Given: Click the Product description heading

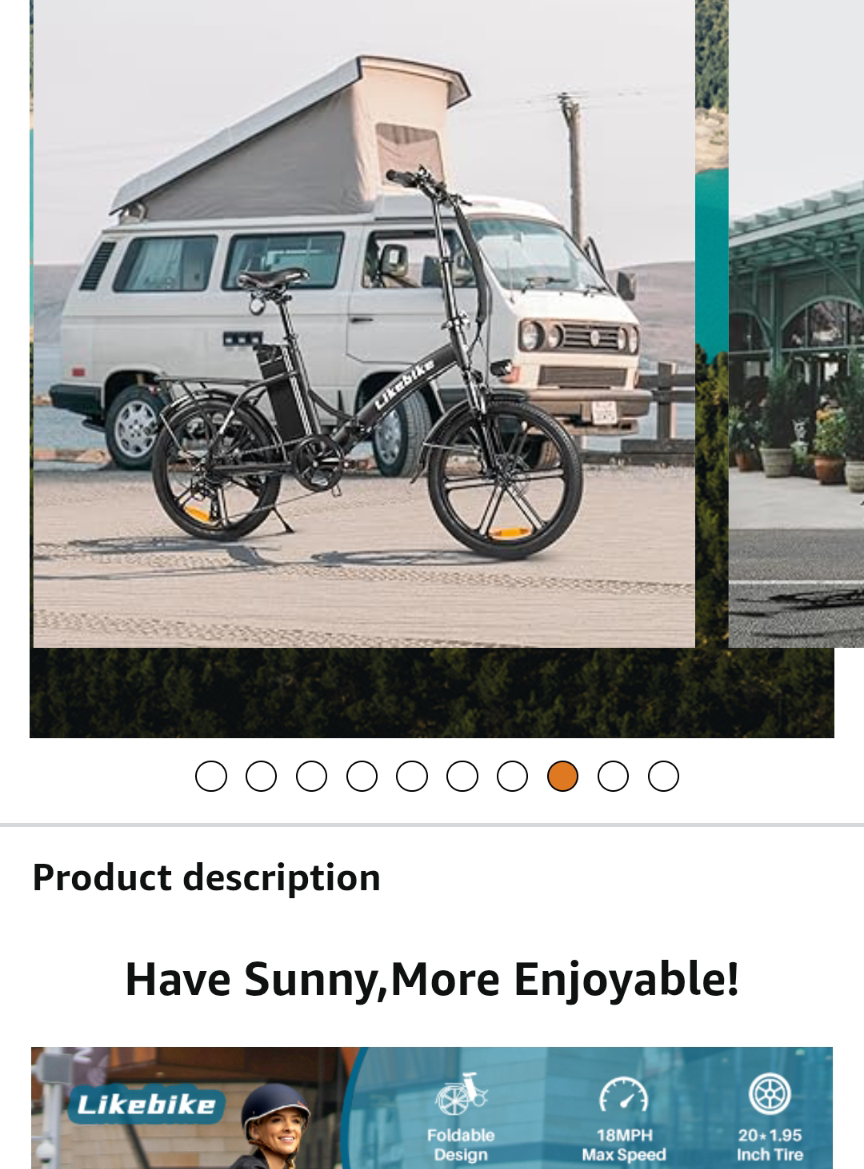Looking at the screenshot, I should [206, 877].
